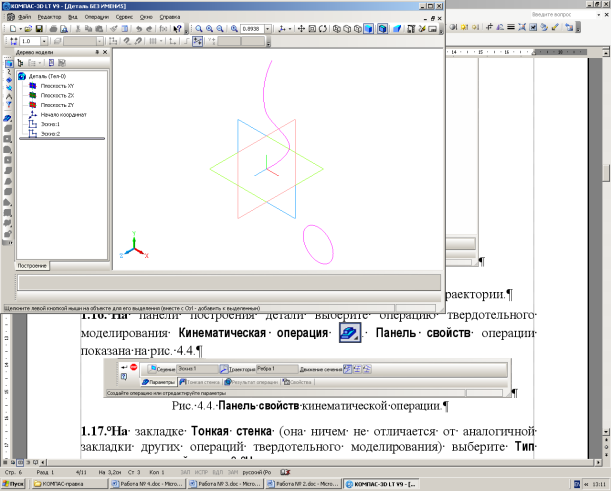Click Word's Введите вопрос help field

[562, 14]
